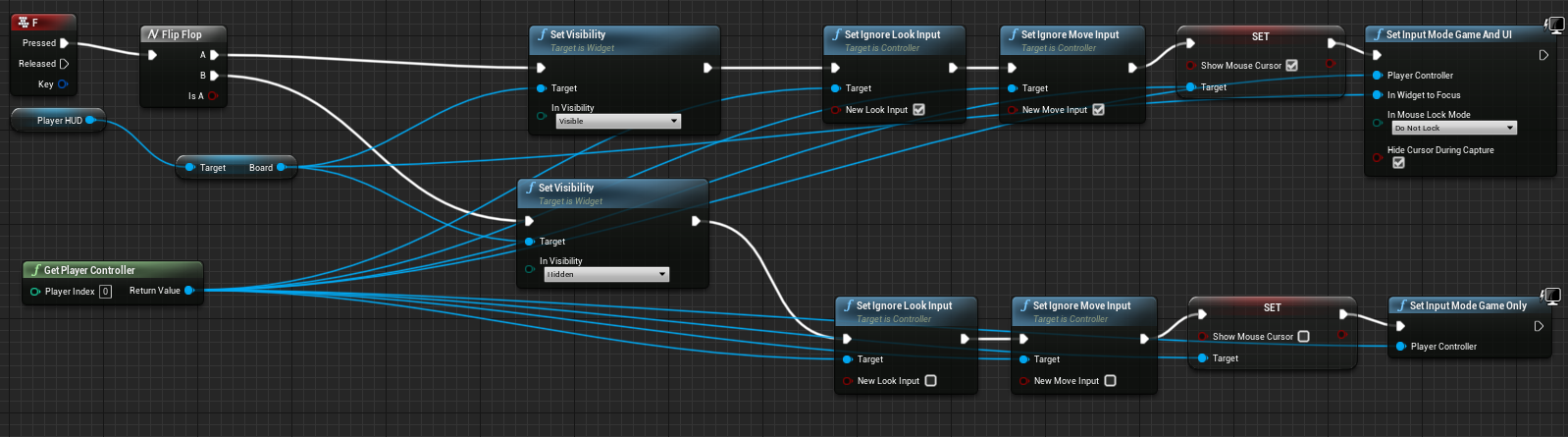Uncheck the New Look Input checkbox in the top row
Screen dimensions: 1568x437
pos(918,110)
